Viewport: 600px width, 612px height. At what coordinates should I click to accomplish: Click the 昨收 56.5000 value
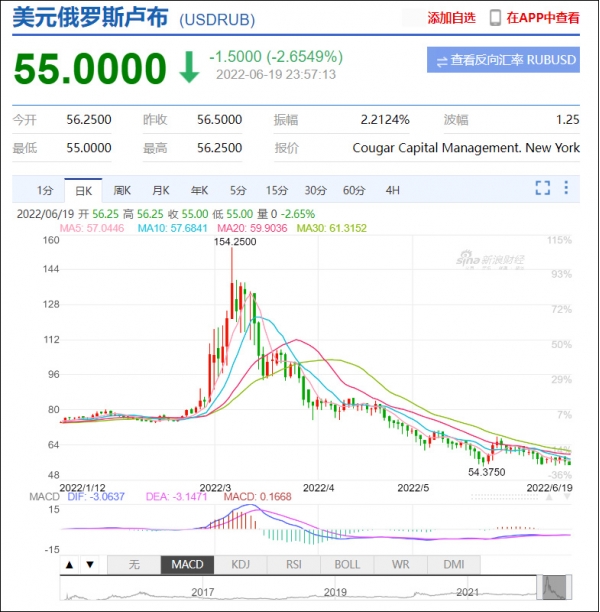(x=219, y=119)
